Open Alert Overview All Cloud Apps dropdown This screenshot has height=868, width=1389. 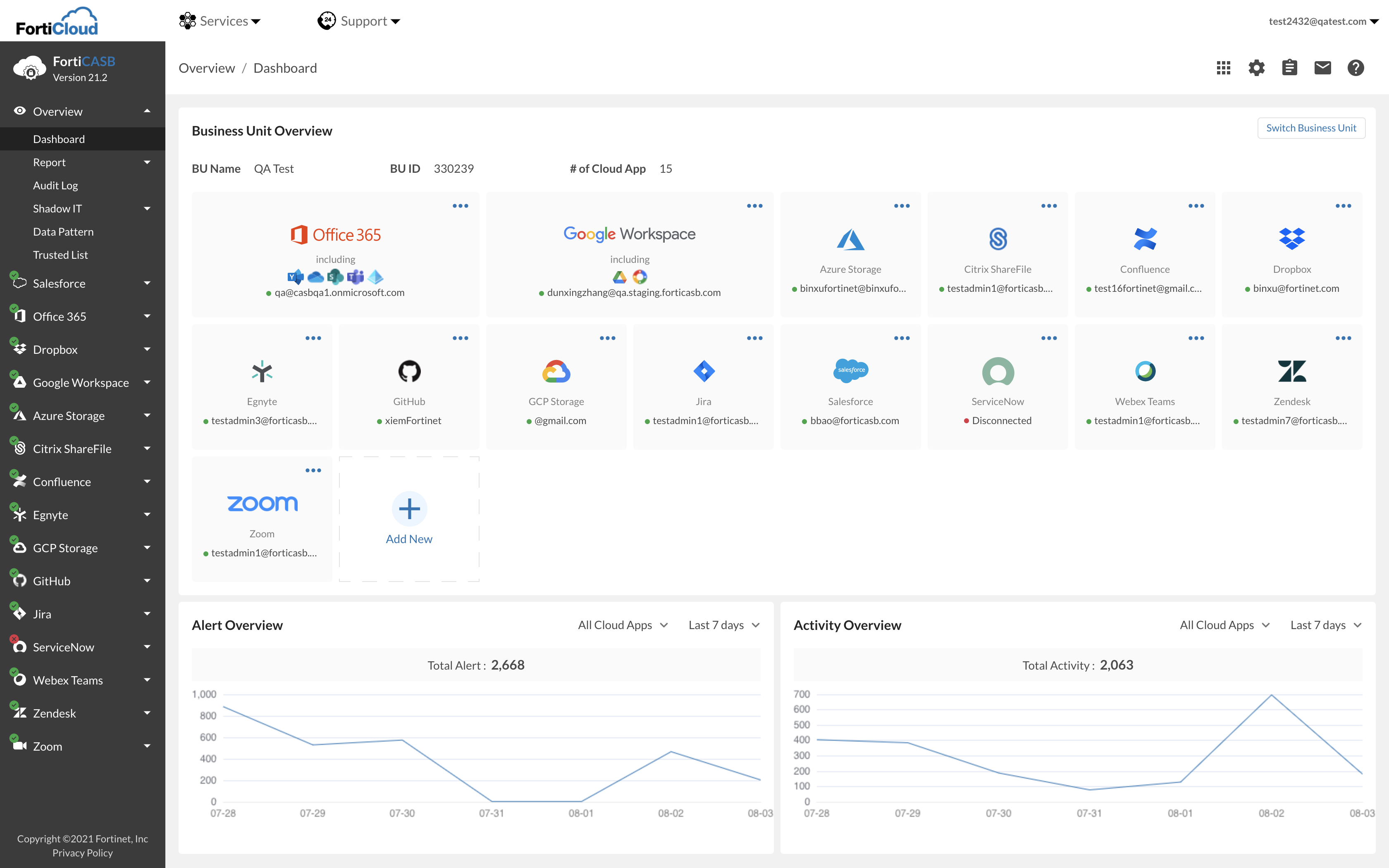pyautogui.click(x=623, y=625)
